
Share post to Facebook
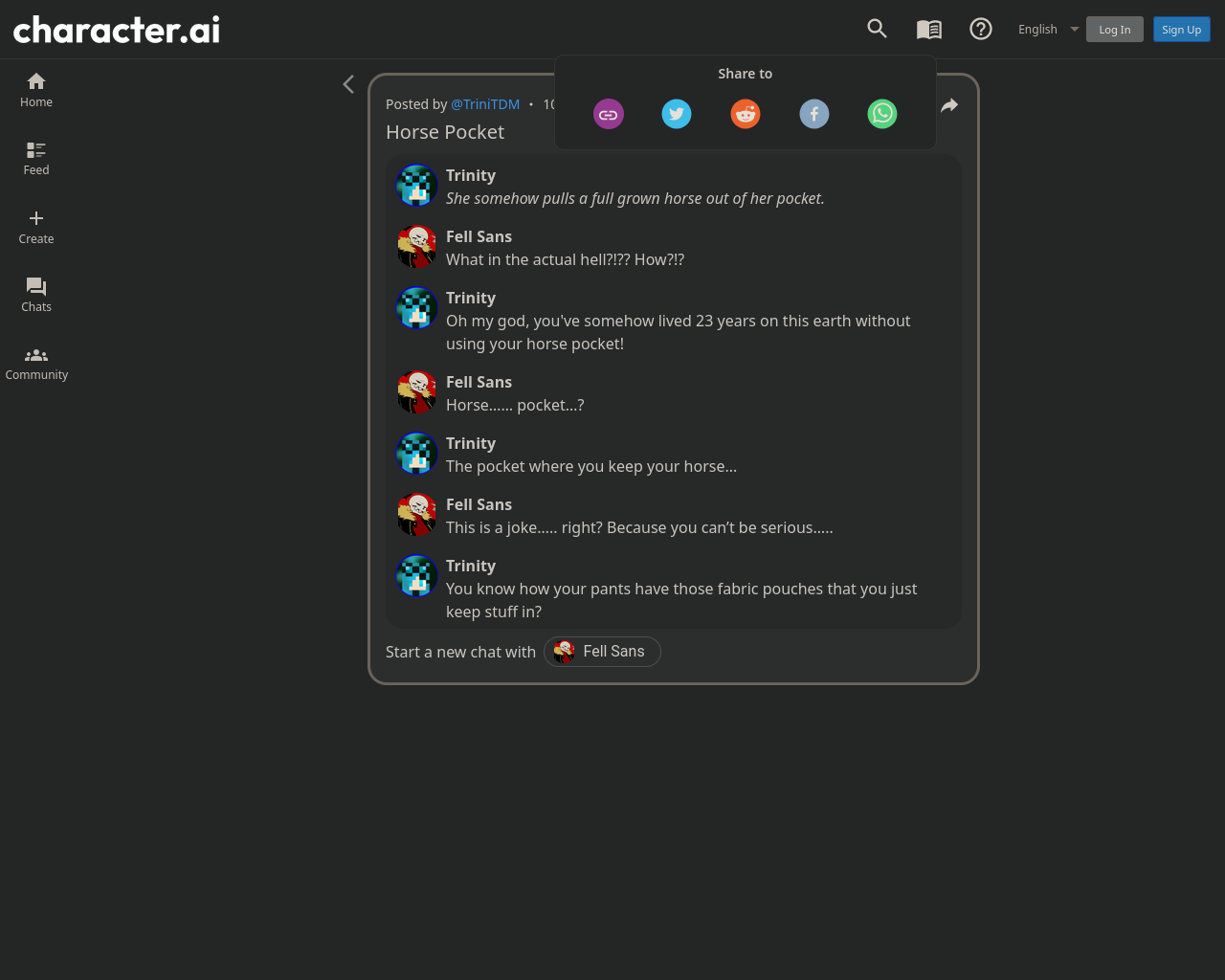pyautogui.click(x=814, y=114)
